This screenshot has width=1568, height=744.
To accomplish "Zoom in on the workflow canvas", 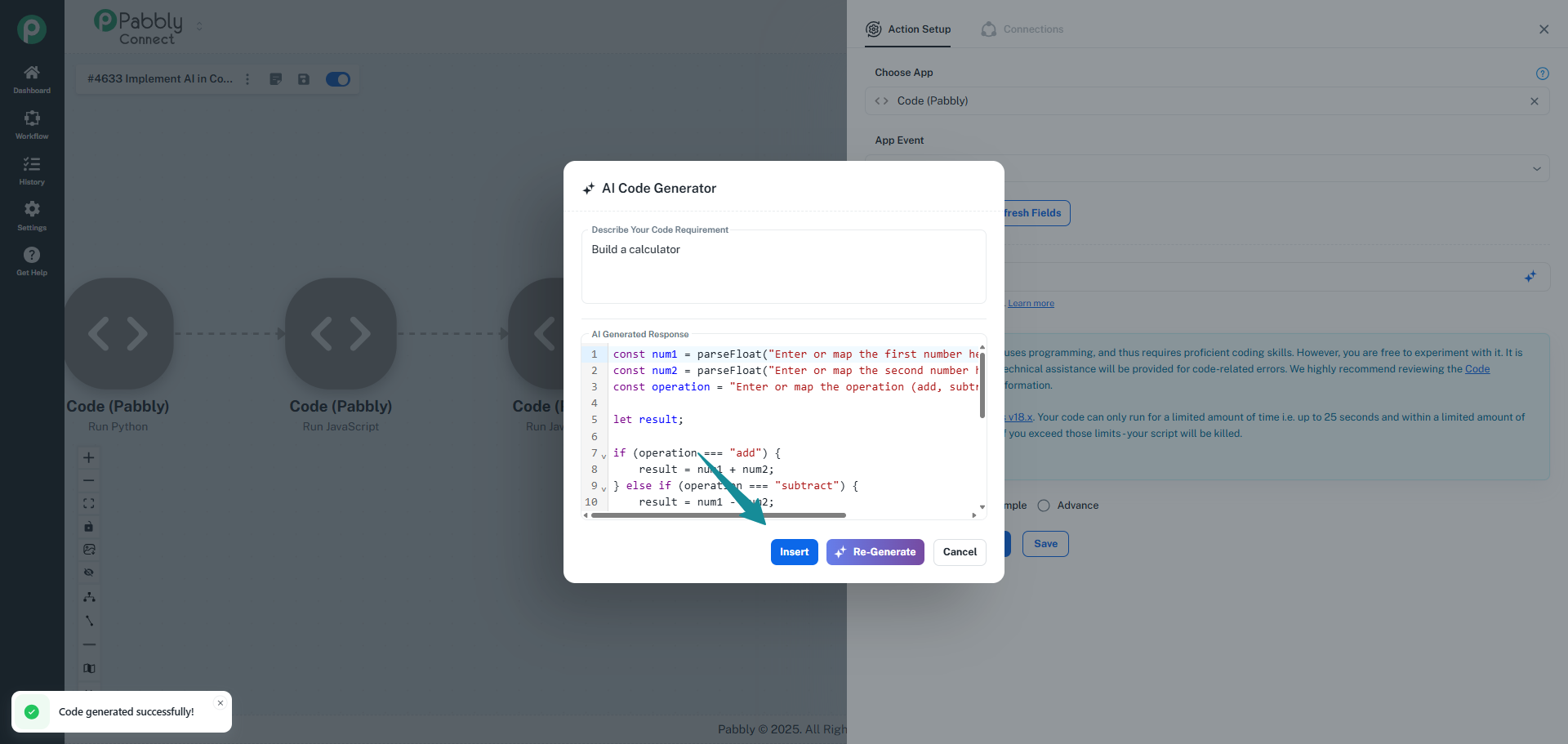I will click(89, 458).
